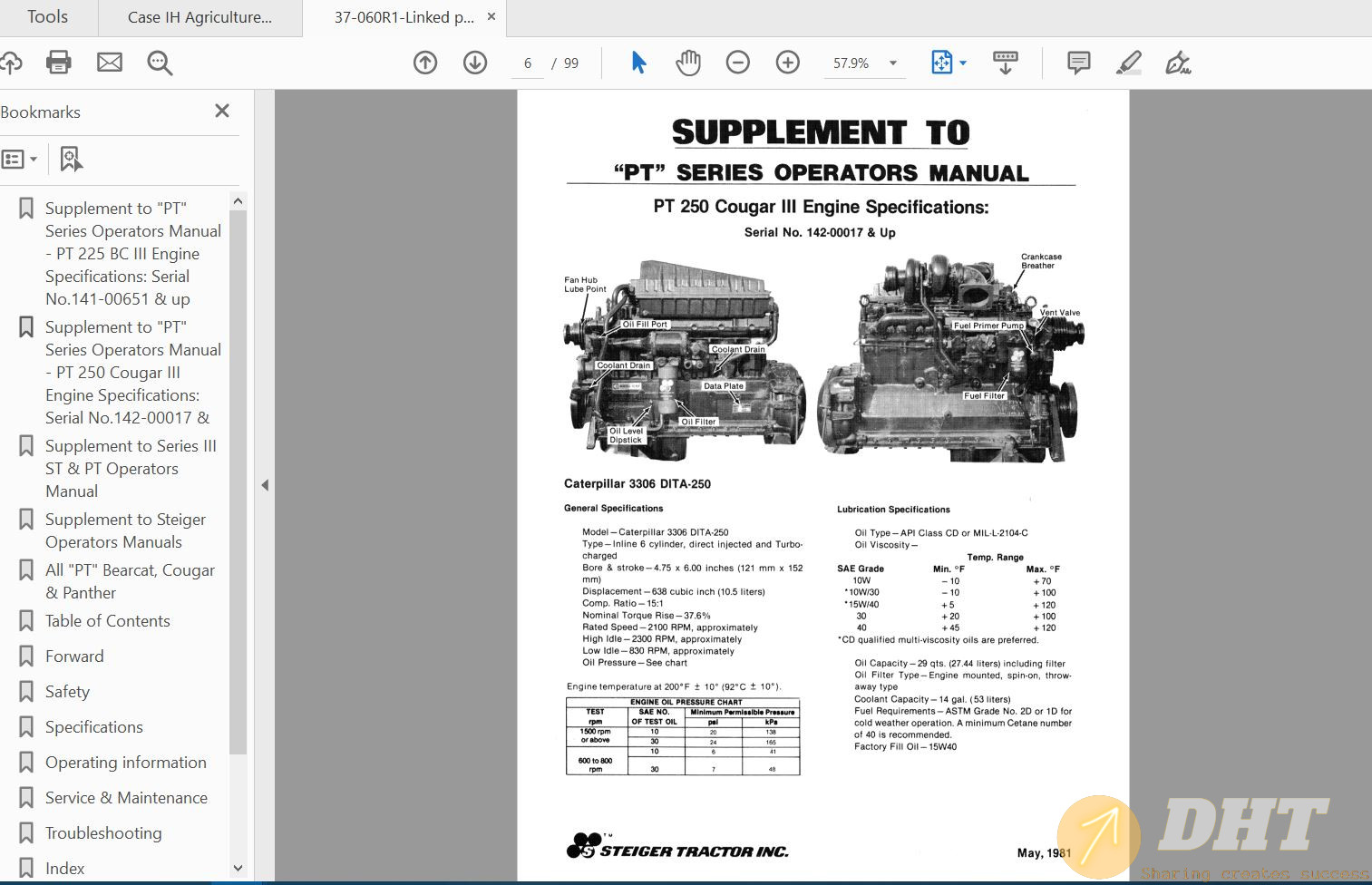1372x885 pixels.
Task: Zoom in with plus icon
Action: 788,63
